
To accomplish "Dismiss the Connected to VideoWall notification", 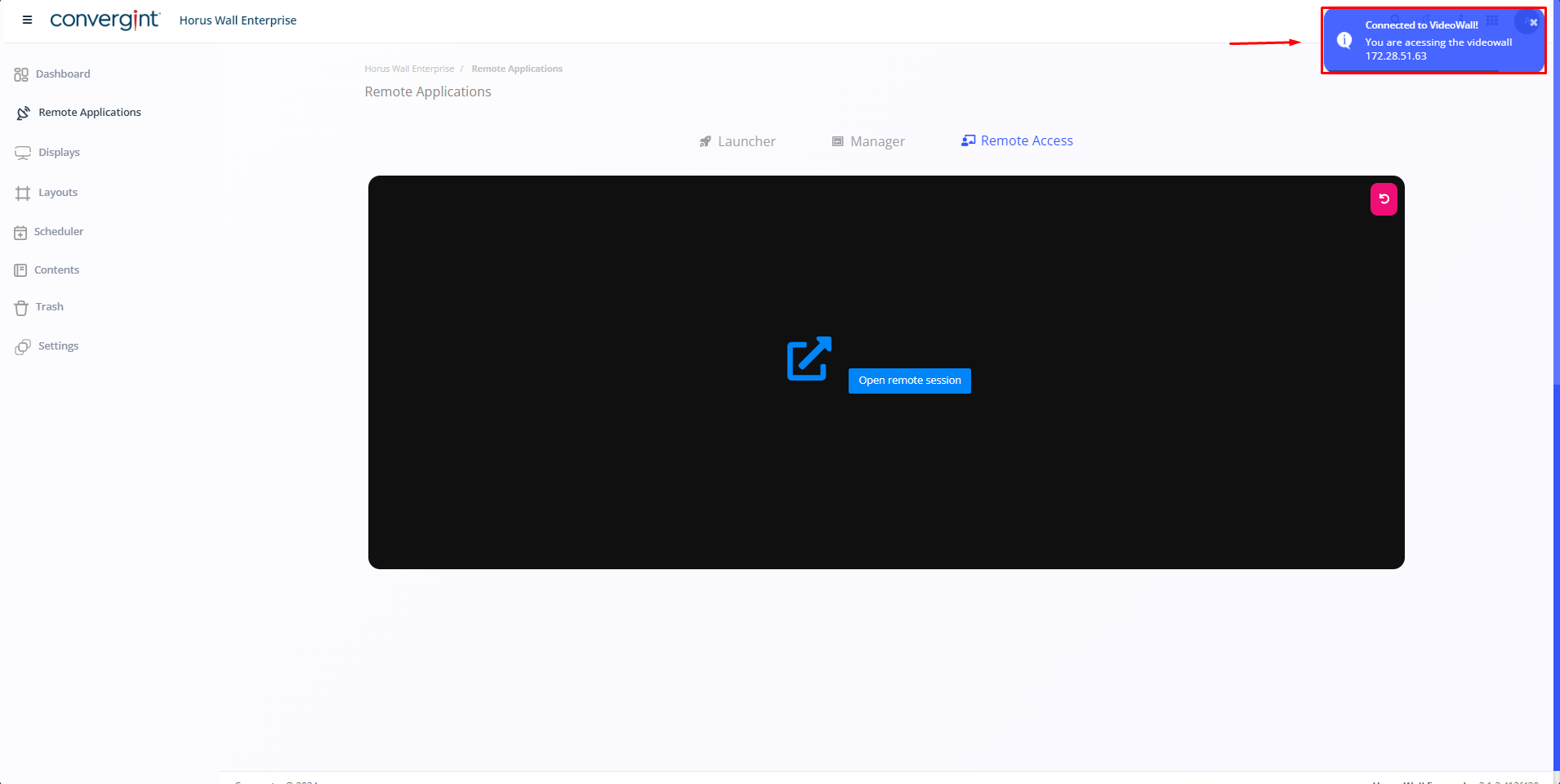I will coord(1533,23).
